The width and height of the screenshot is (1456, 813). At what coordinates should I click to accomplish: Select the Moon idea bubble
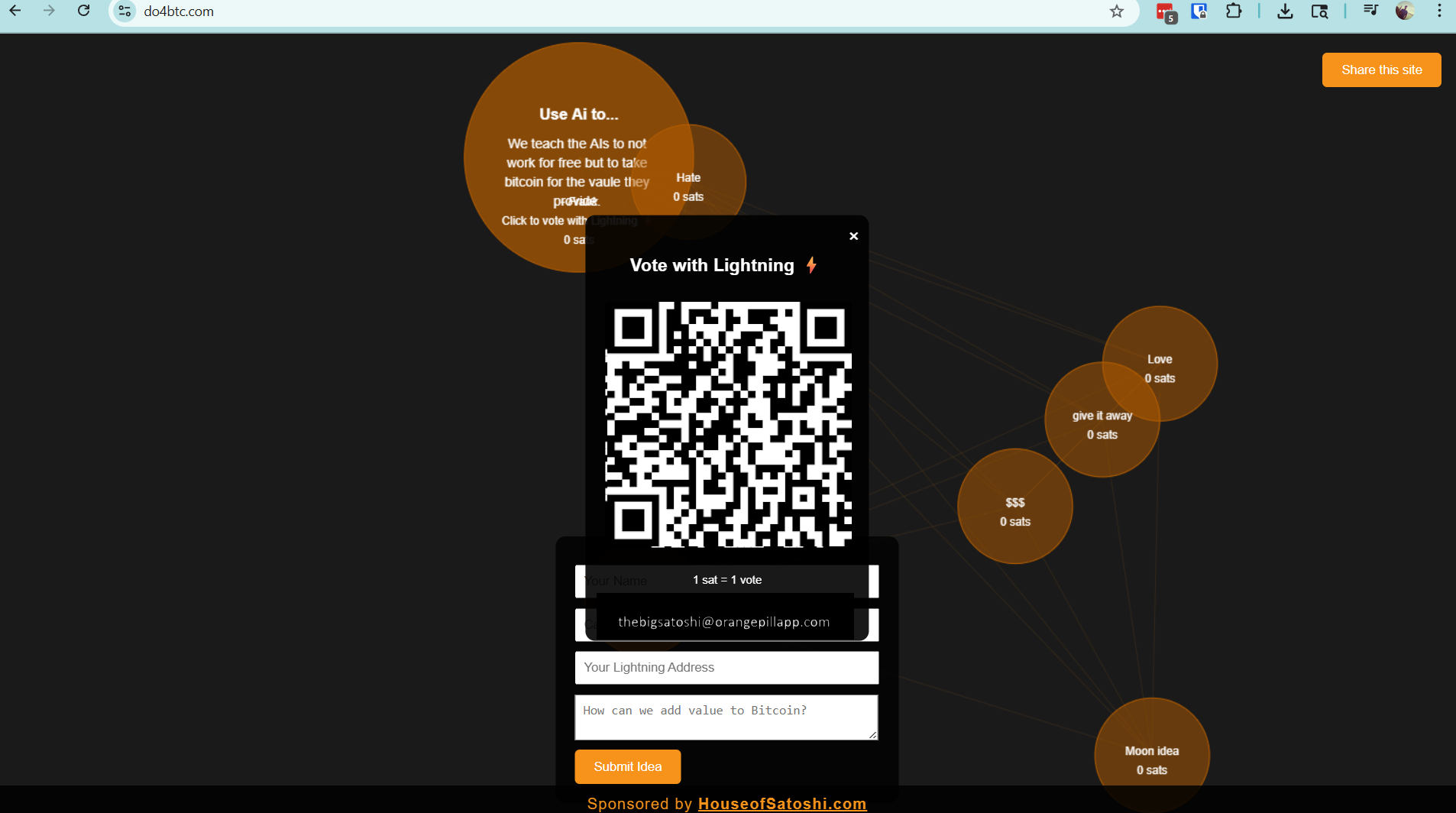(x=1152, y=756)
